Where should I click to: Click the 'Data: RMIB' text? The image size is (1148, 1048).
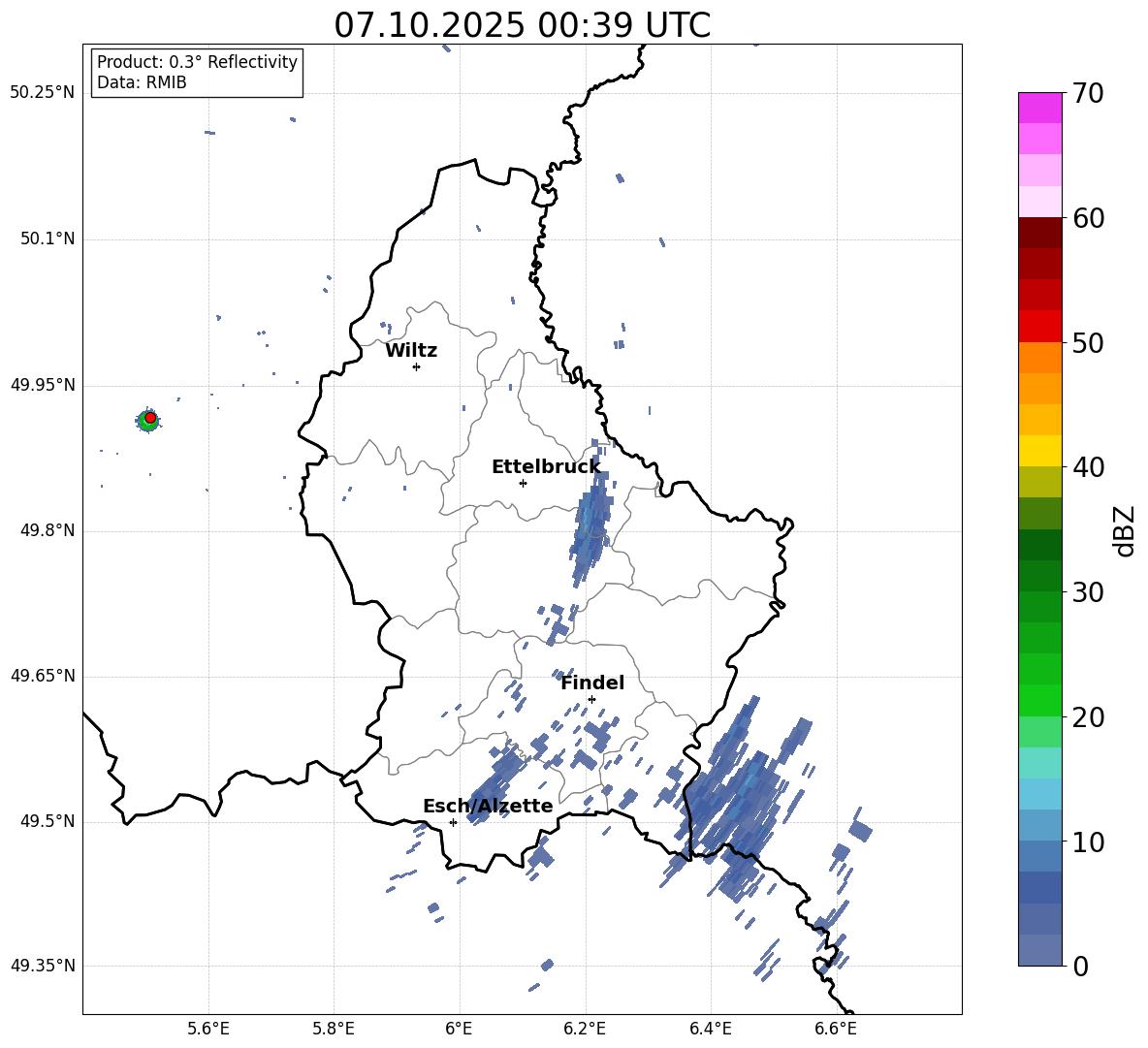[142, 82]
